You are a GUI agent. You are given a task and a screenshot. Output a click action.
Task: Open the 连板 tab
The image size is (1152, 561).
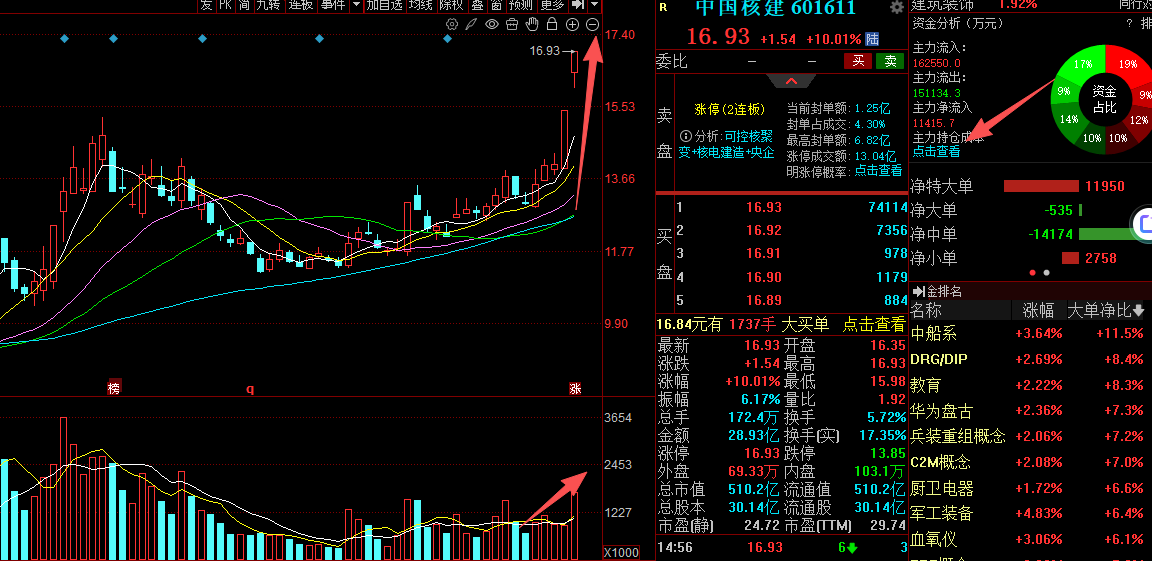300,5
